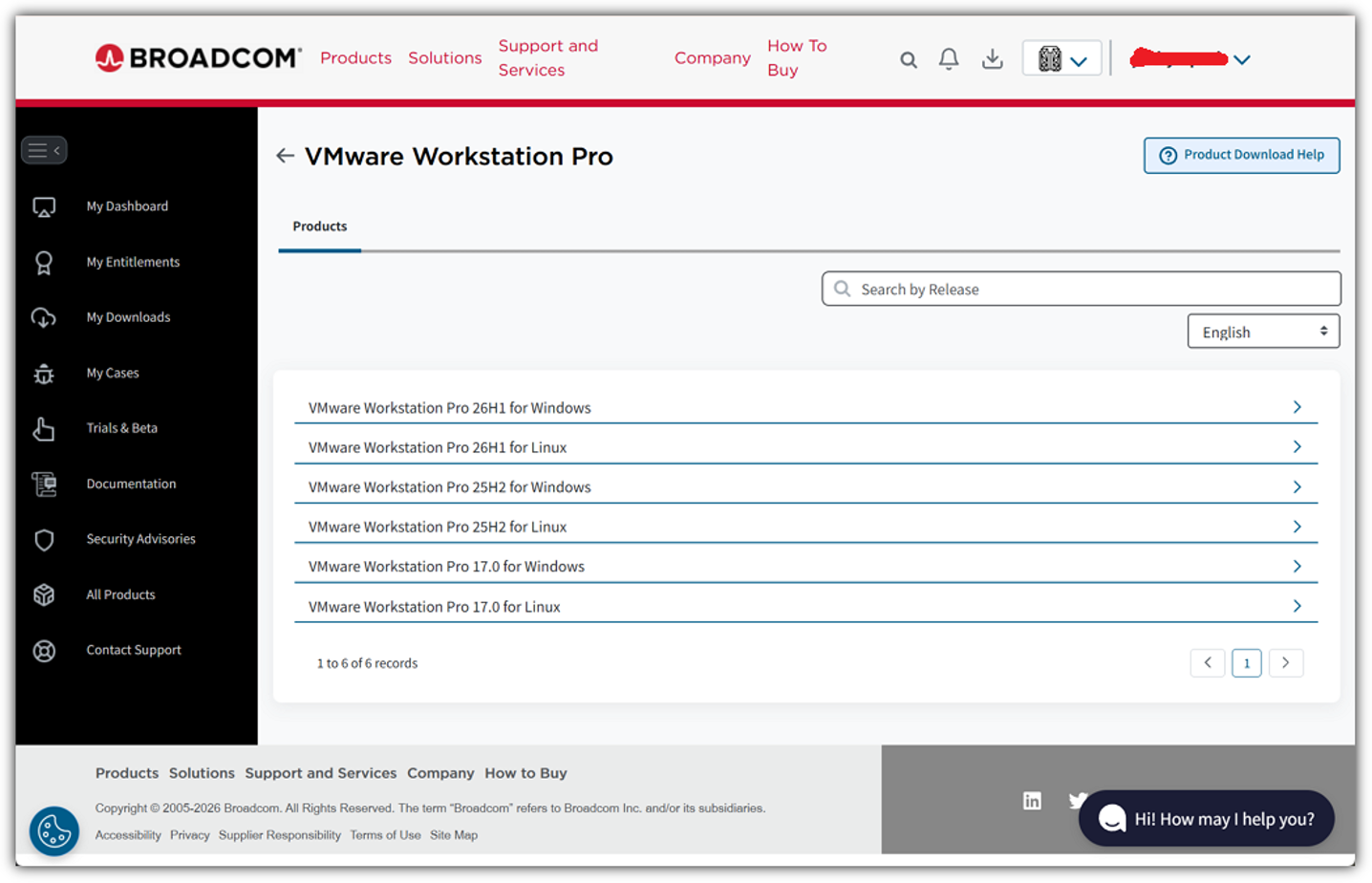Open Products menu in top navigation

pyautogui.click(x=355, y=58)
